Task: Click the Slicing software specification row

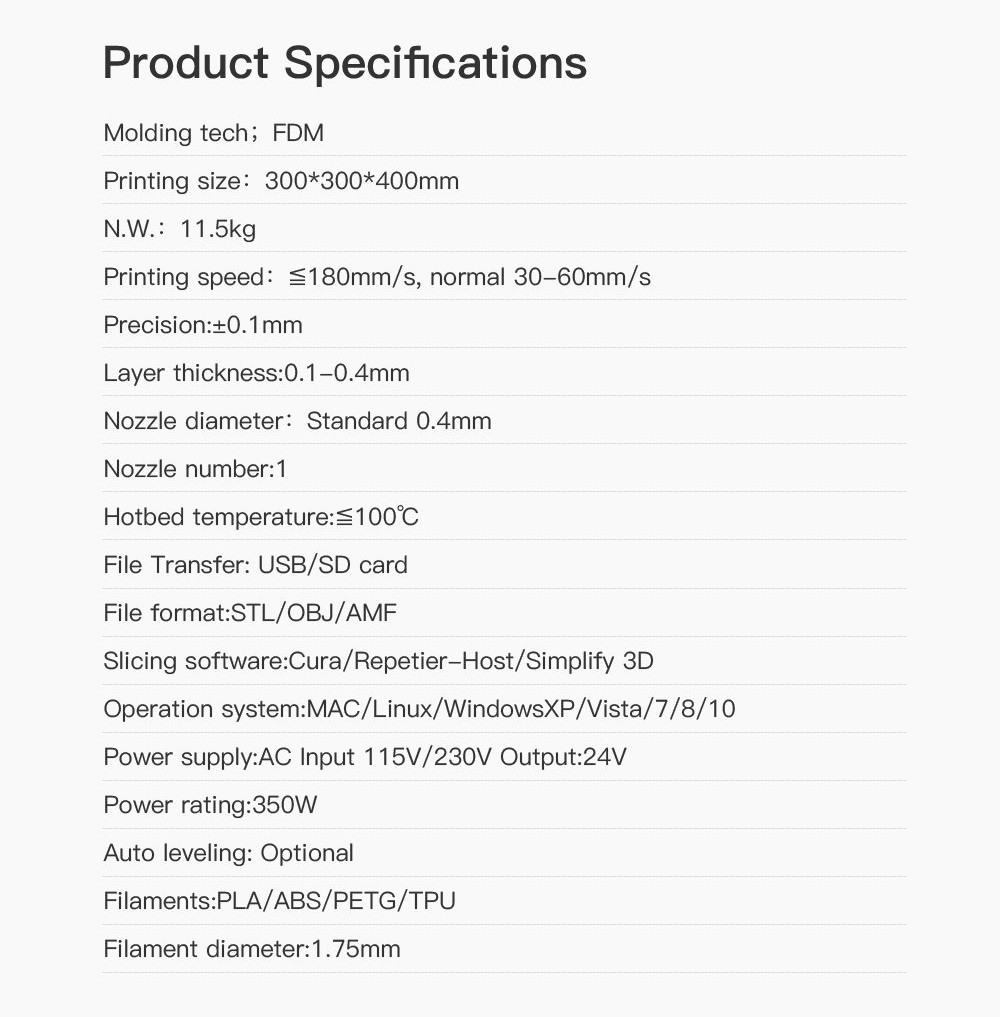Action: [378, 661]
